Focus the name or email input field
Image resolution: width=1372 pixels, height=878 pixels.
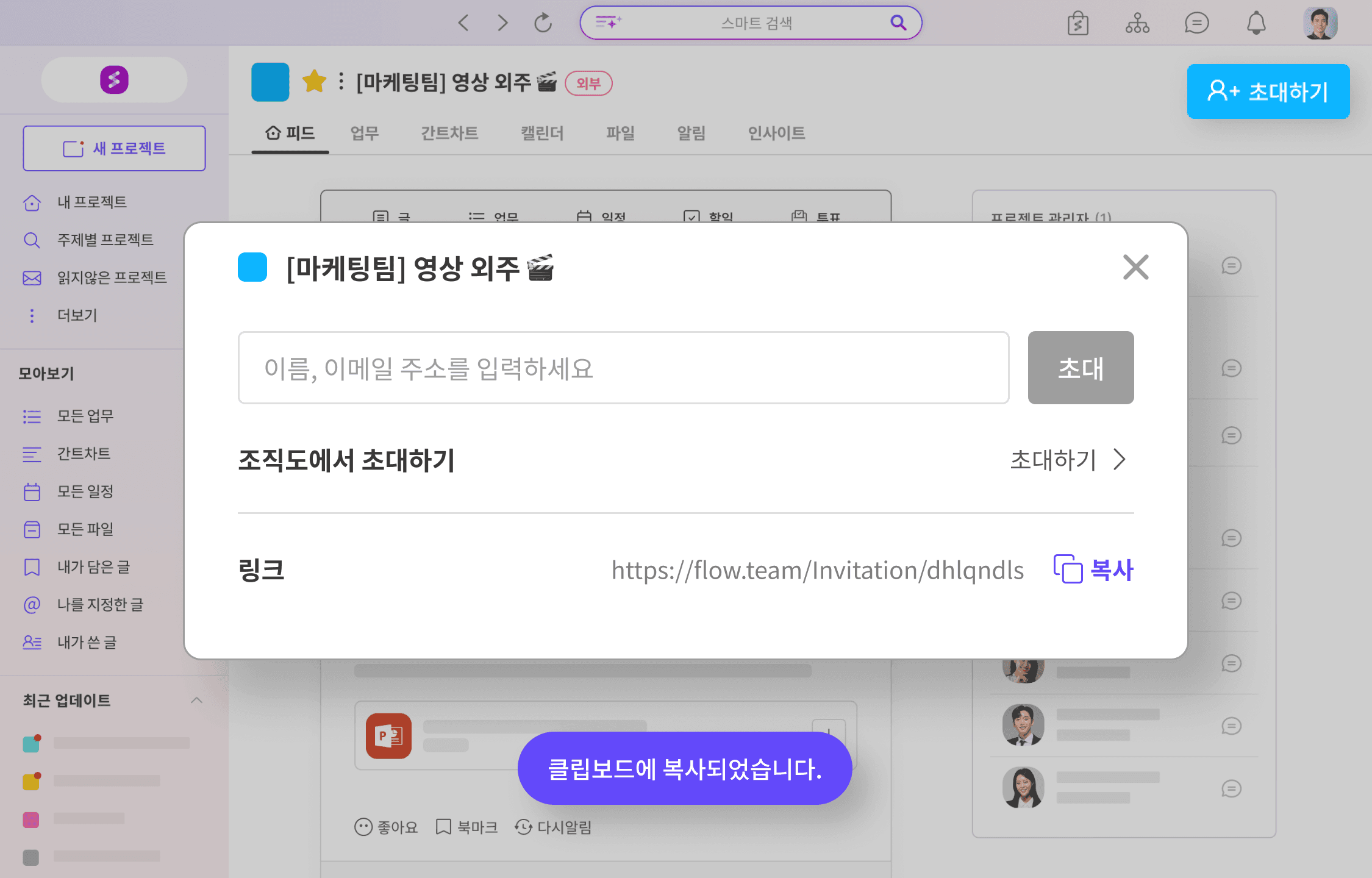click(x=623, y=368)
